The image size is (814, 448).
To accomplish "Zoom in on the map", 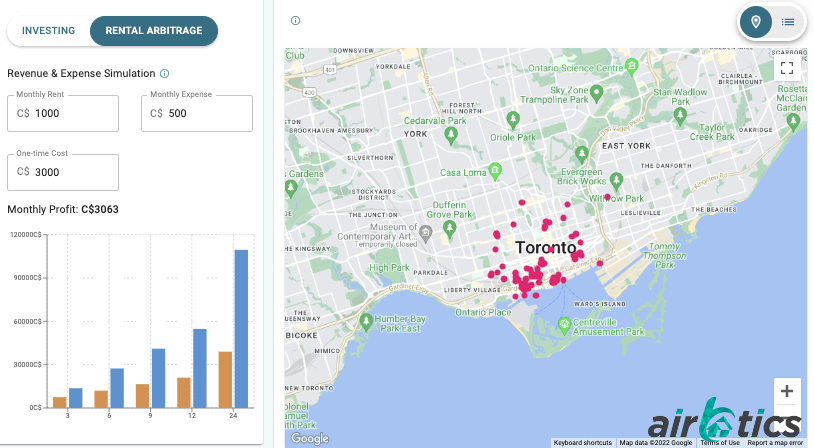I will click(x=787, y=391).
